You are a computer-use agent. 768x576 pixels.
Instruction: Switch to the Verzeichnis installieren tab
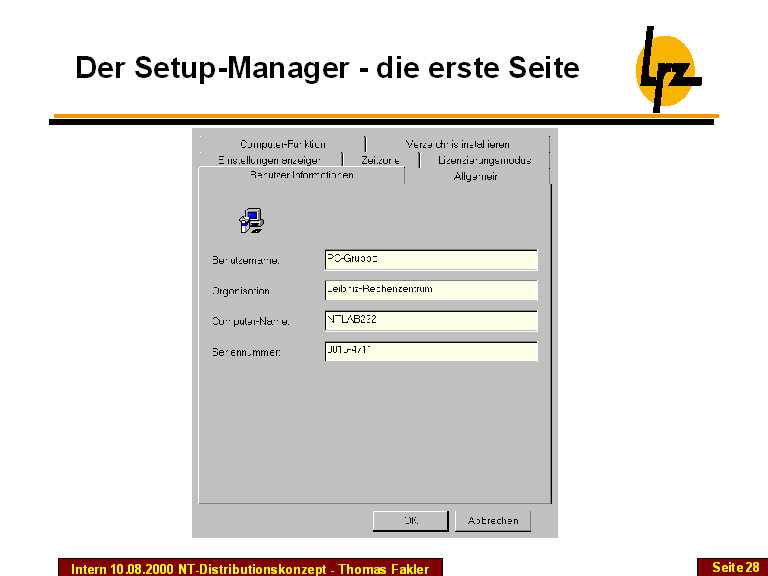[457, 144]
